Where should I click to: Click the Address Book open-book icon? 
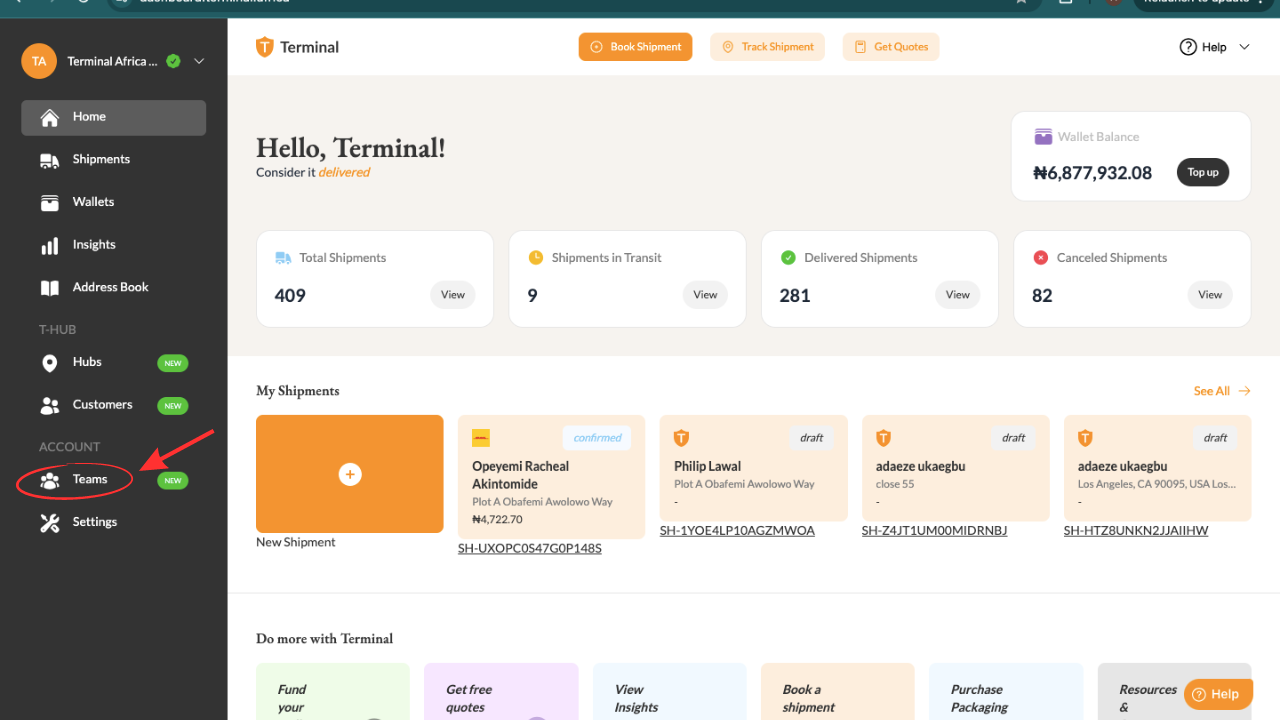click(49, 288)
